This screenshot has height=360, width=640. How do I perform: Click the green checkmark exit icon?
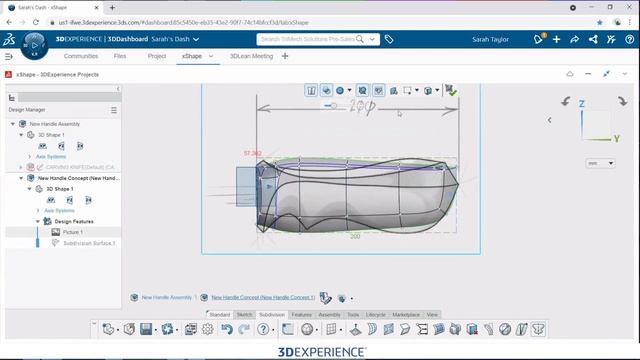coord(451,90)
